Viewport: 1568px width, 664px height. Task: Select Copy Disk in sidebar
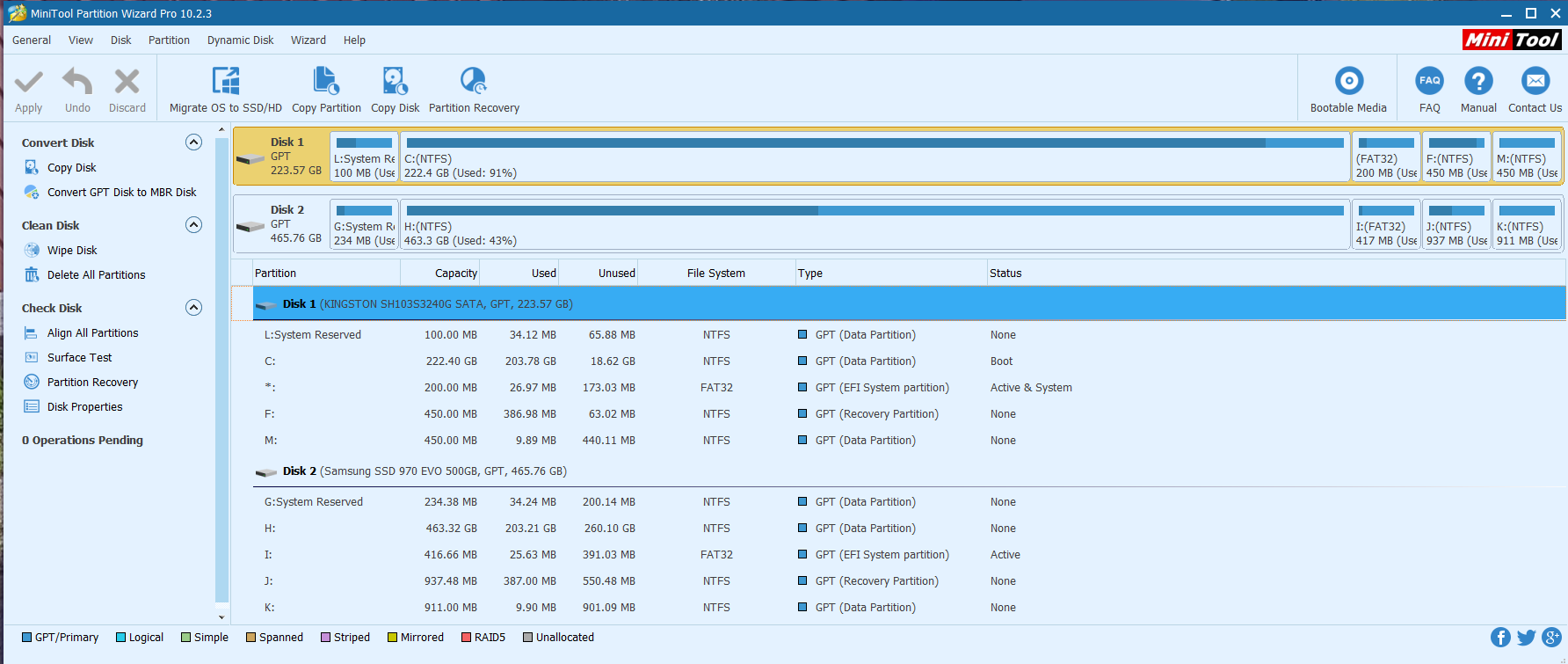[x=72, y=167]
